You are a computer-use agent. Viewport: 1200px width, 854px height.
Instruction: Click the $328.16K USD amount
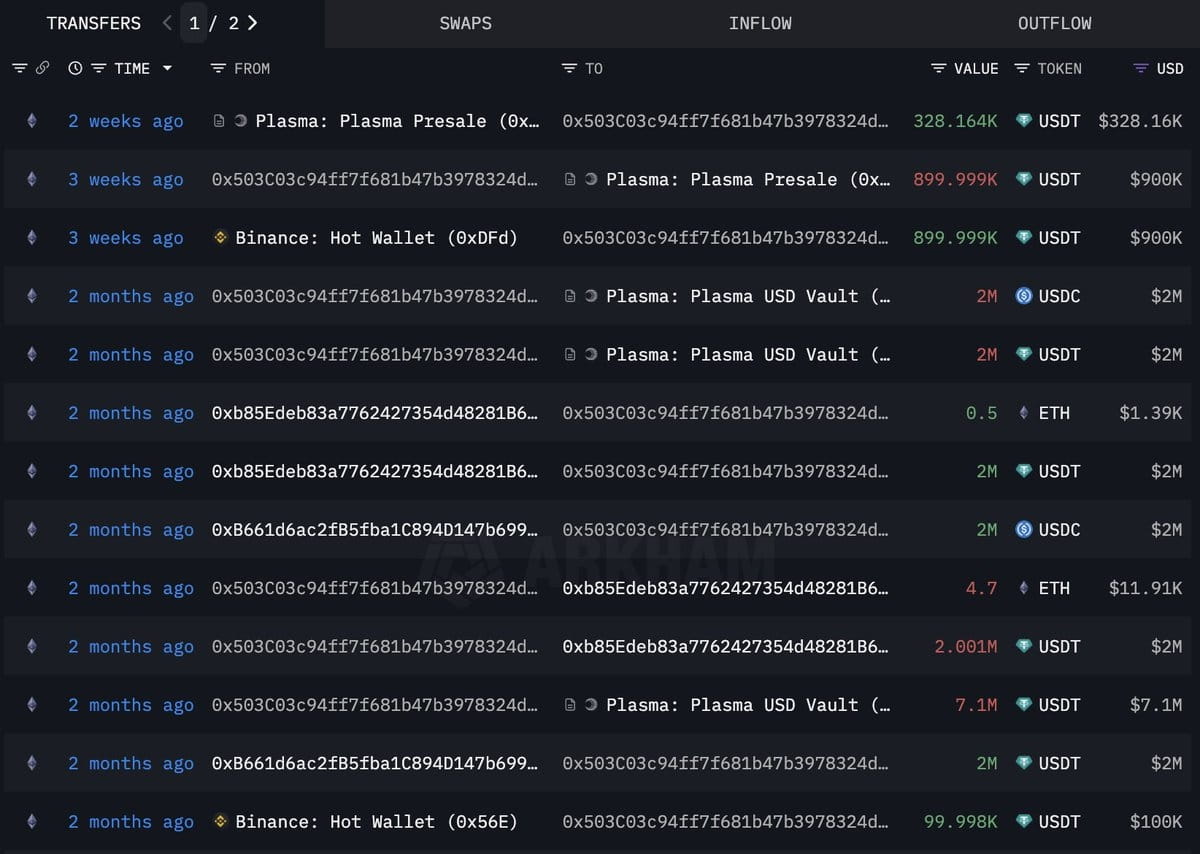coord(1140,121)
